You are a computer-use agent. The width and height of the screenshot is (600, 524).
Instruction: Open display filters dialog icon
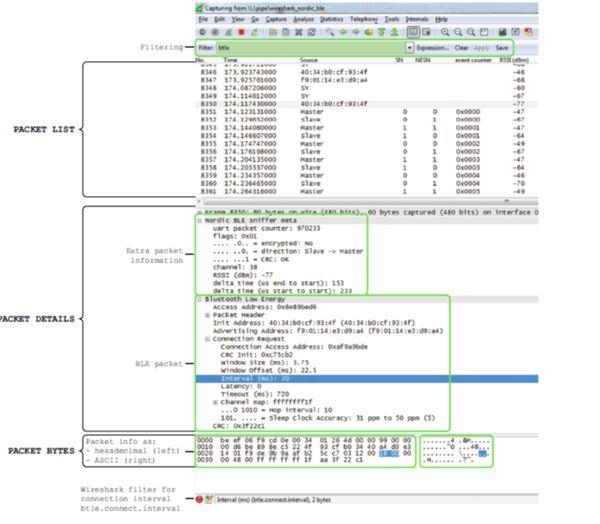[515, 33]
